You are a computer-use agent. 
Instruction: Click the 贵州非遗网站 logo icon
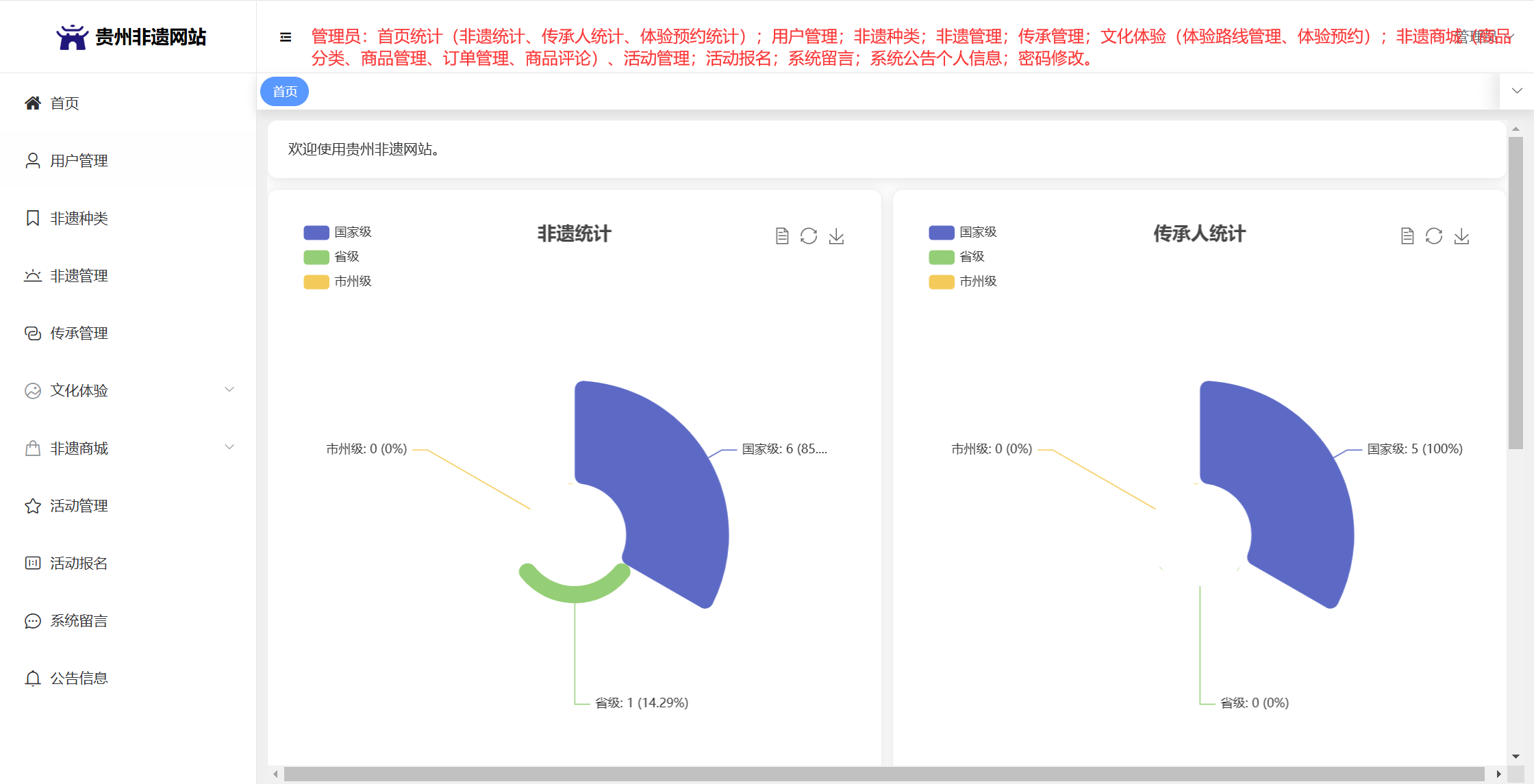point(72,37)
